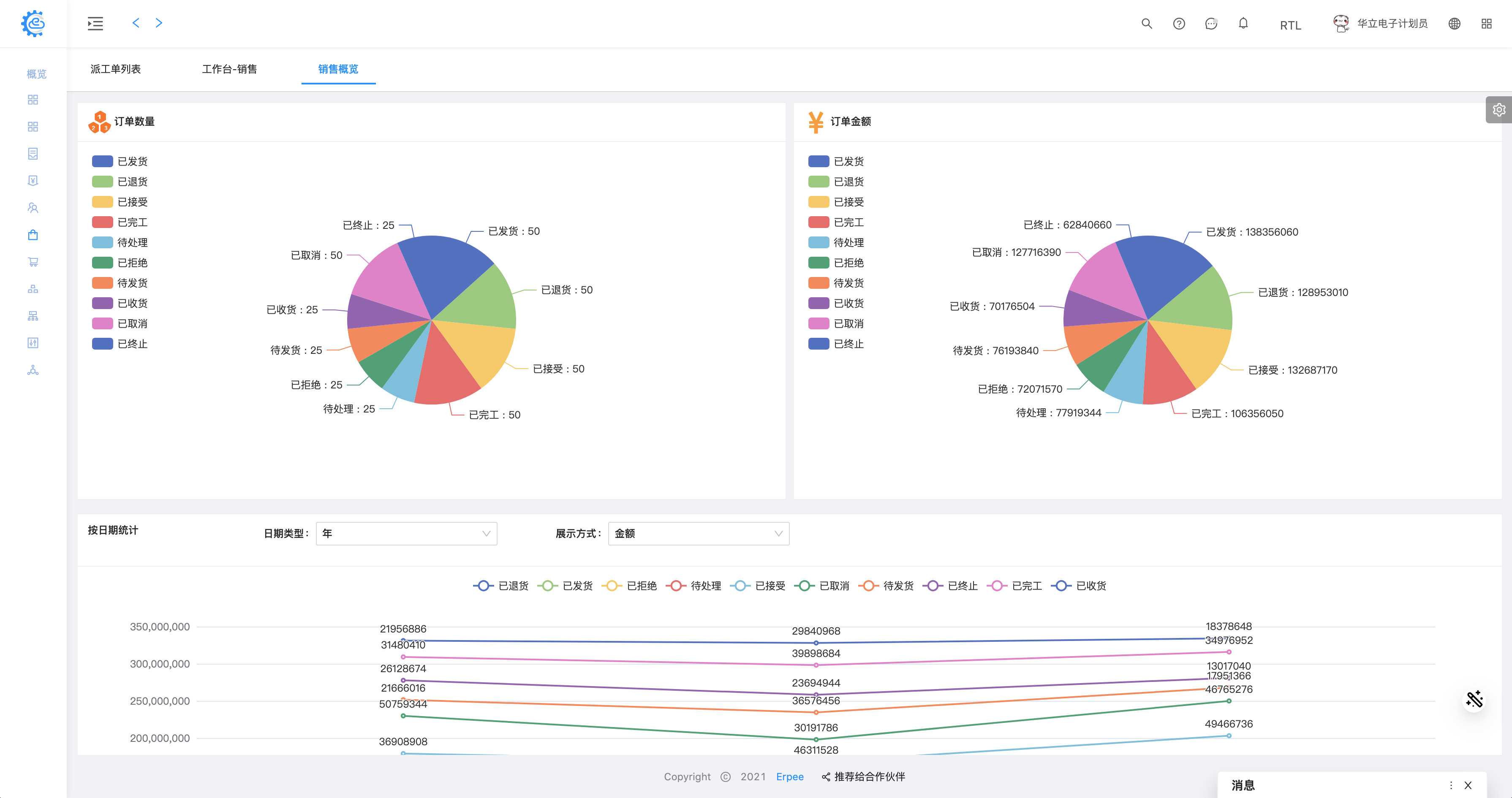Switch to the 工作台-销售 tab

[229, 69]
